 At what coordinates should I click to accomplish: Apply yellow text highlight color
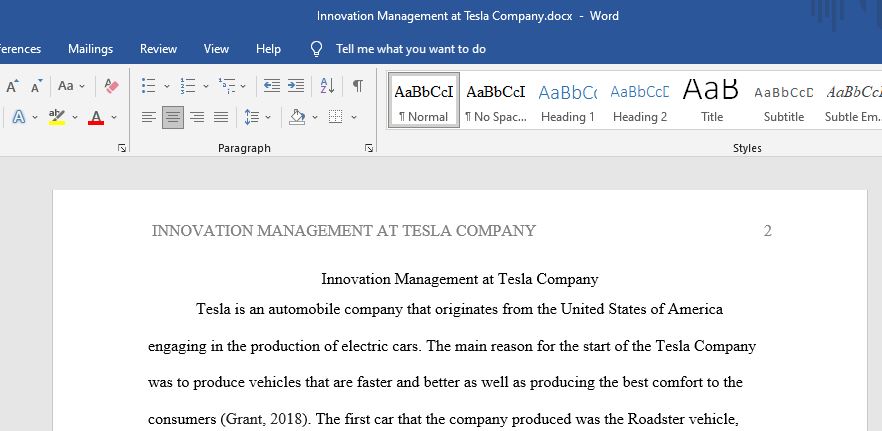tap(57, 117)
